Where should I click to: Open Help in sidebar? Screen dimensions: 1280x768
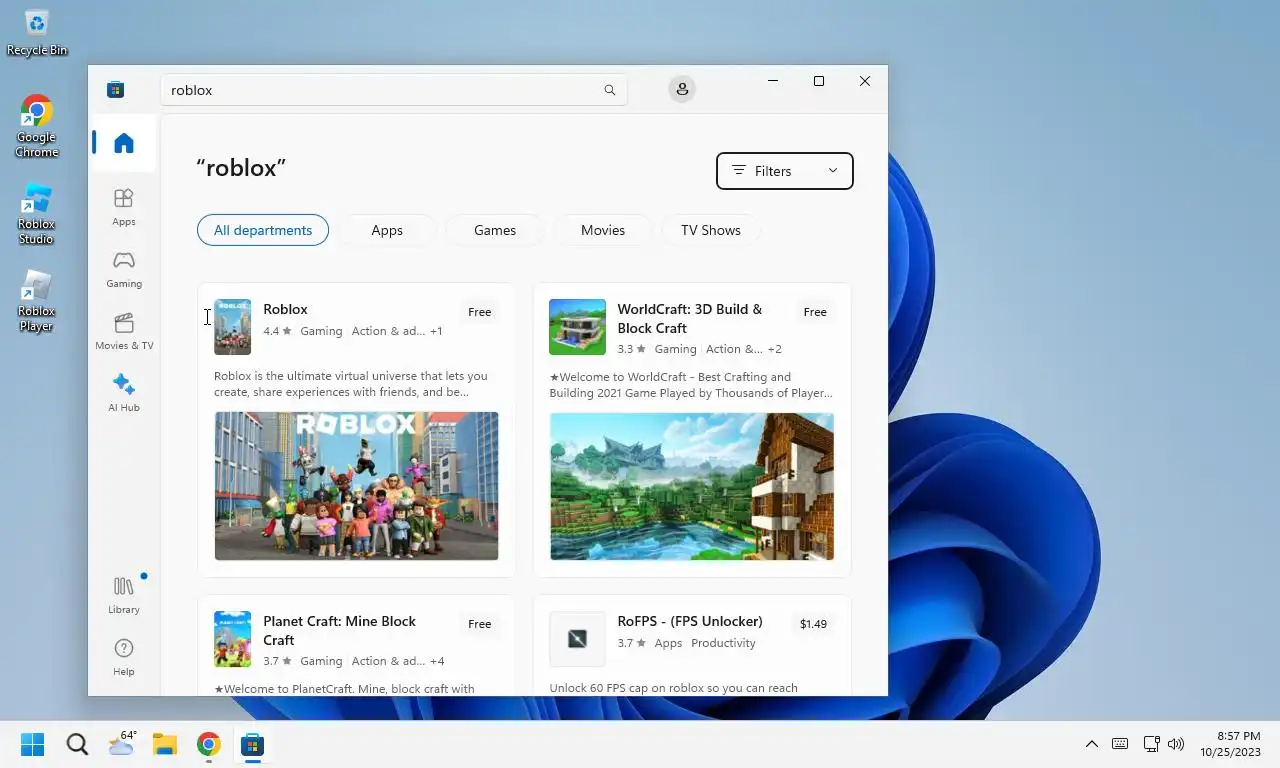coord(124,657)
